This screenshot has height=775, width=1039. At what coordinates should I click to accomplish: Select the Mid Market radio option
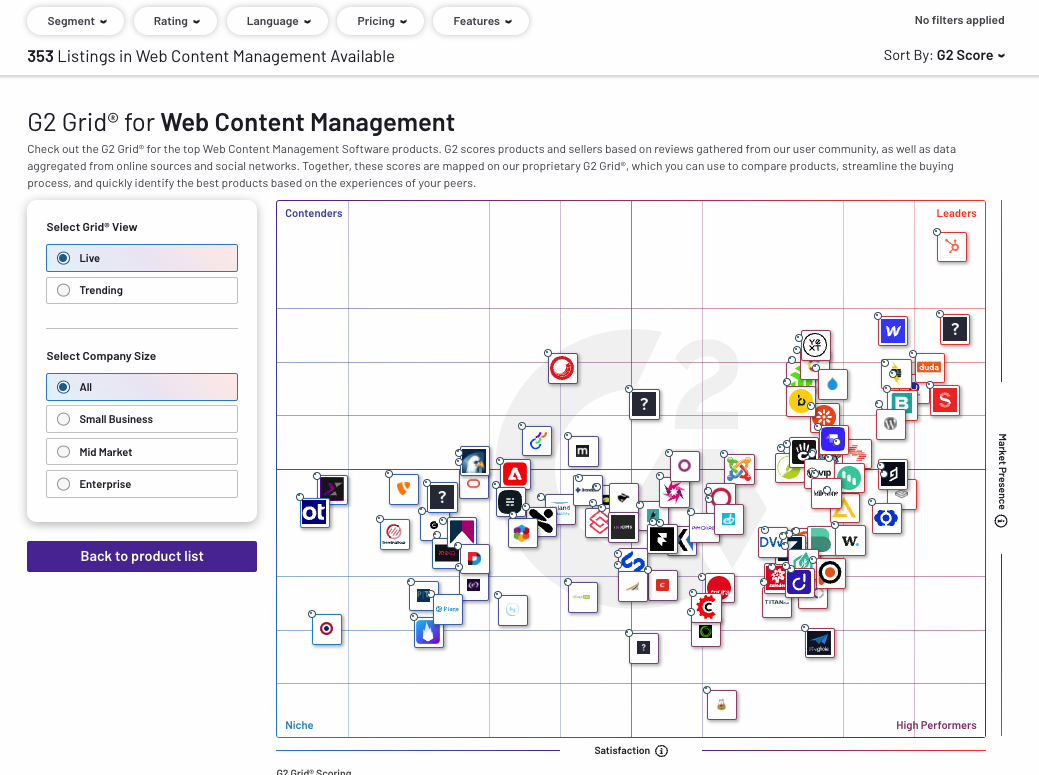click(x=142, y=452)
